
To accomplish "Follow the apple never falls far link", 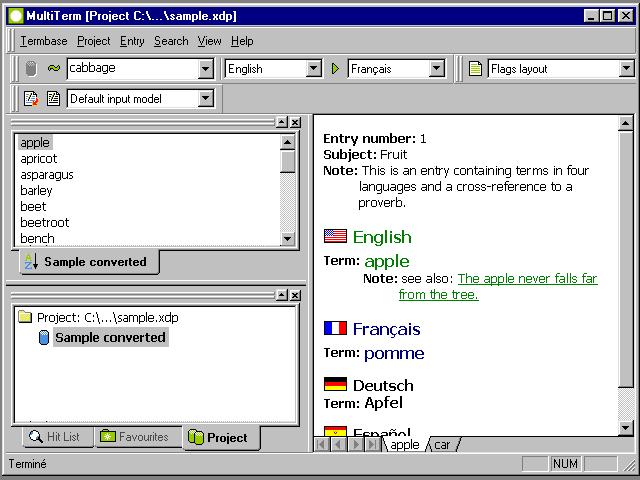I will pos(527,280).
